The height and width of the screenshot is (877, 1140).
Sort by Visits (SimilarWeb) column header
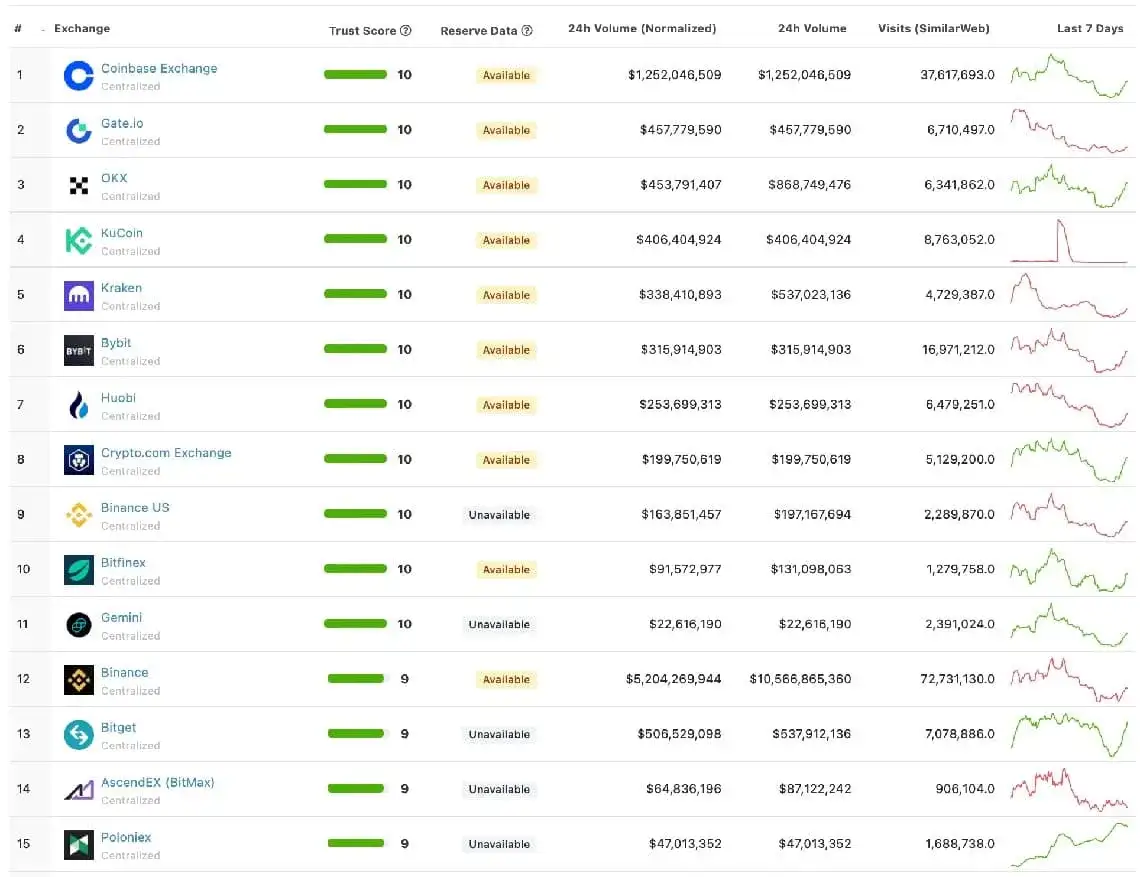point(933,29)
